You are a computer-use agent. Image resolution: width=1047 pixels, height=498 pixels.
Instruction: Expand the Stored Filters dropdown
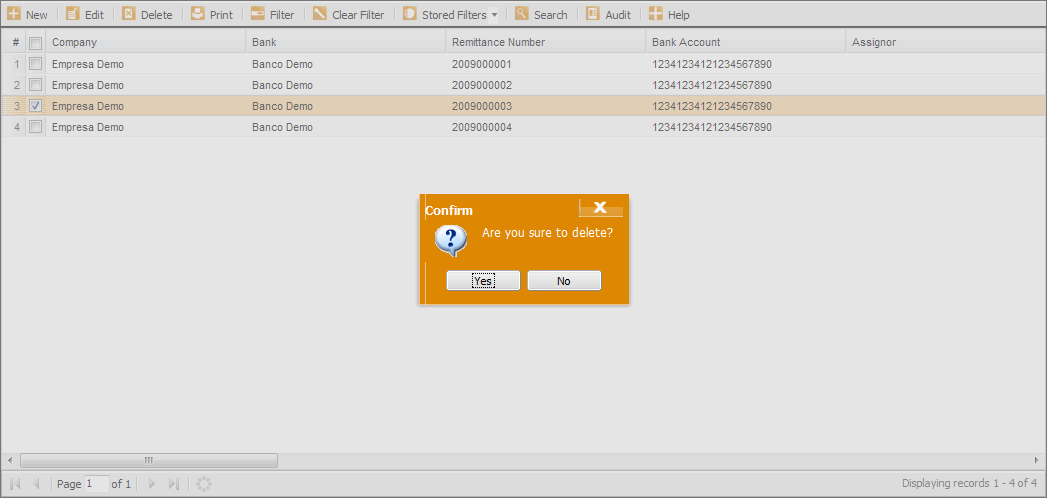click(x=494, y=15)
